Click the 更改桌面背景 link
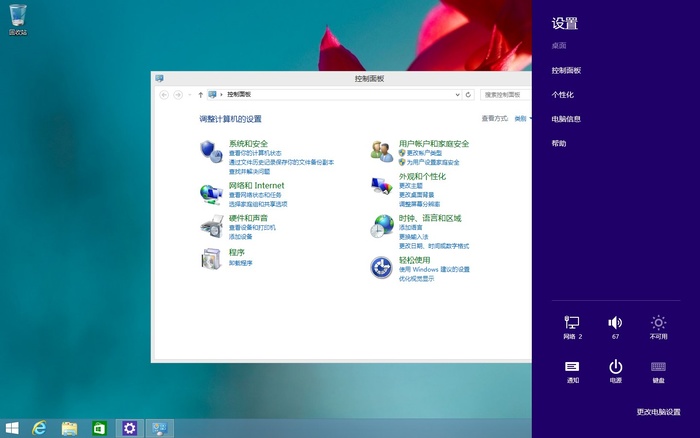Image resolution: width=700 pixels, height=438 pixels. click(419, 195)
